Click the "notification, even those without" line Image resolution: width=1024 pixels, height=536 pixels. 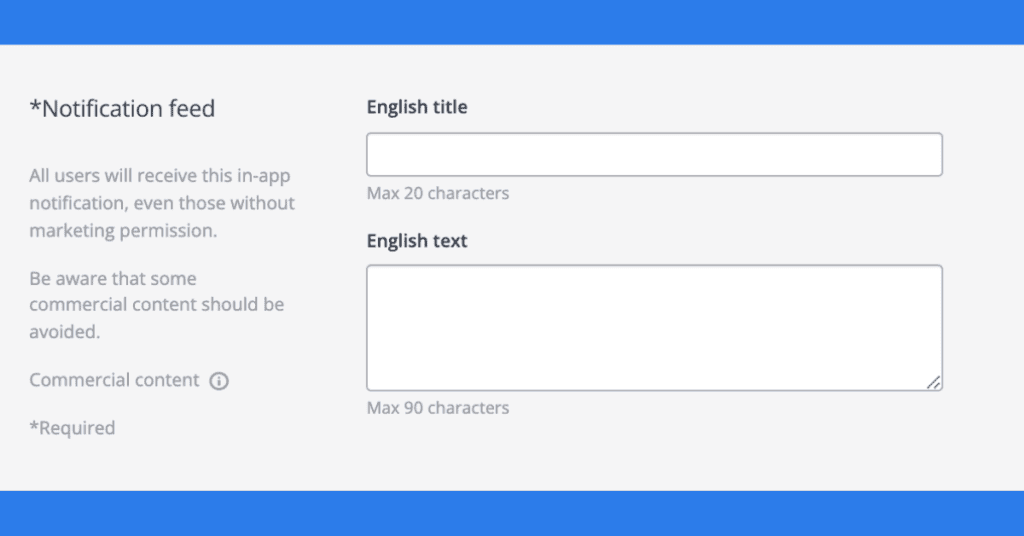coord(162,204)
